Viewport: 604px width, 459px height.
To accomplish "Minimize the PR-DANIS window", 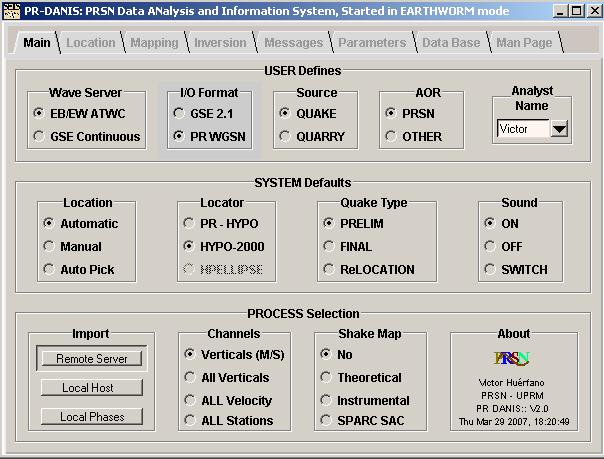I will click(561, 11).
